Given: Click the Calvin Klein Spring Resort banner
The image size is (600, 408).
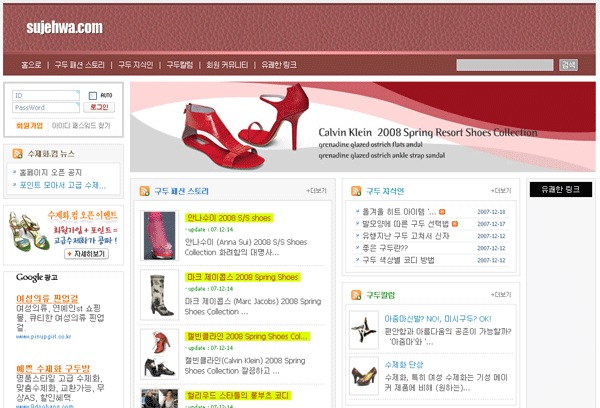Looking at the screenshot, I should point(363,127).
